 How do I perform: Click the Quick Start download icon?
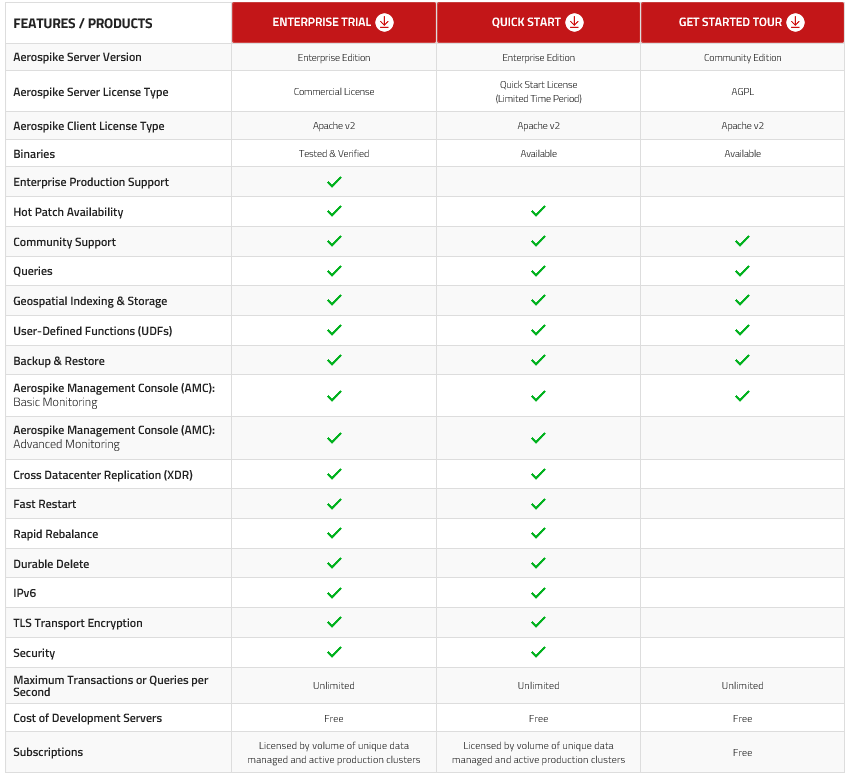574,22
